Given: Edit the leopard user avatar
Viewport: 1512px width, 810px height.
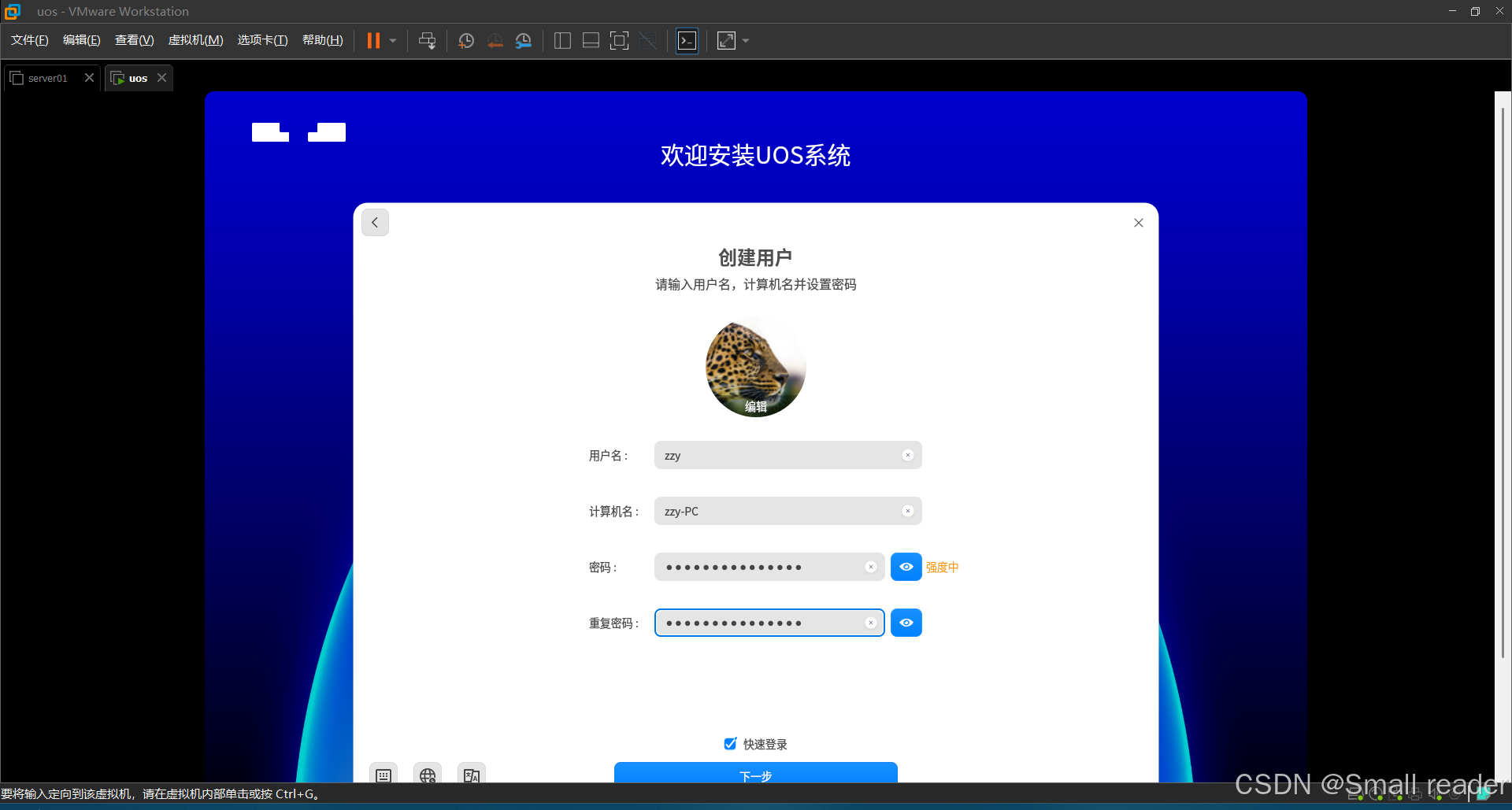Looking at the screenshot, I should [756, 367].
